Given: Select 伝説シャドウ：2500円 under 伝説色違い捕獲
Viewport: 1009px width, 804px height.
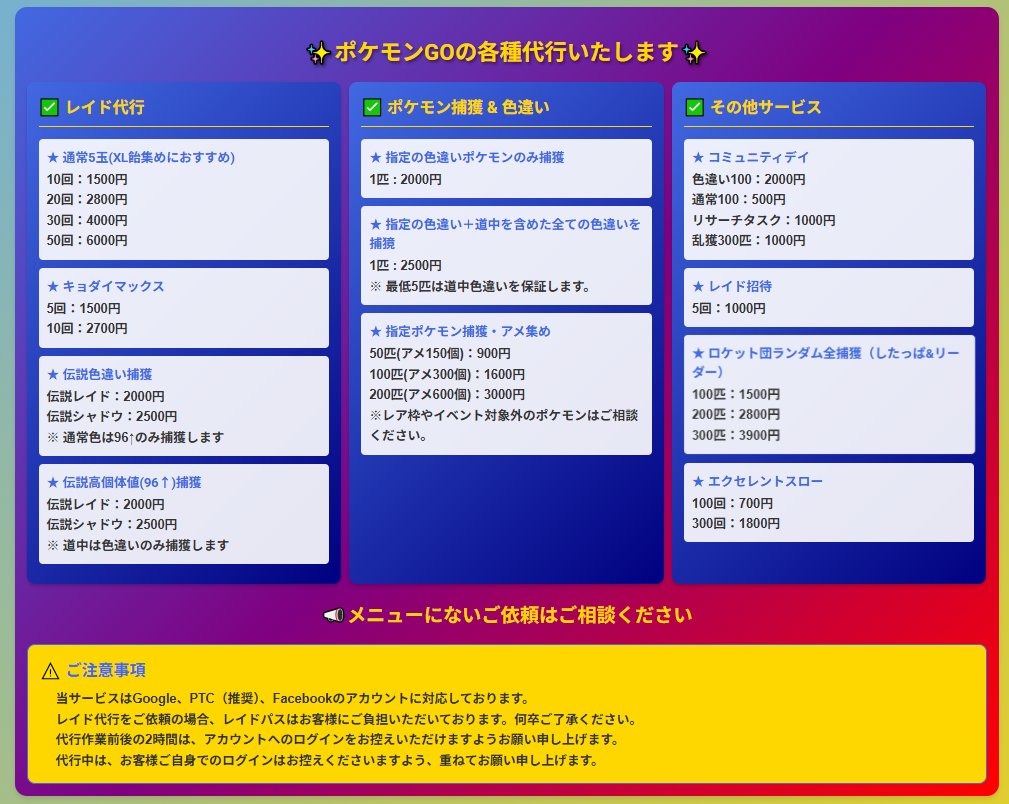Looking at the screenshot, I should pyautogui.click(x=112, y=416).
